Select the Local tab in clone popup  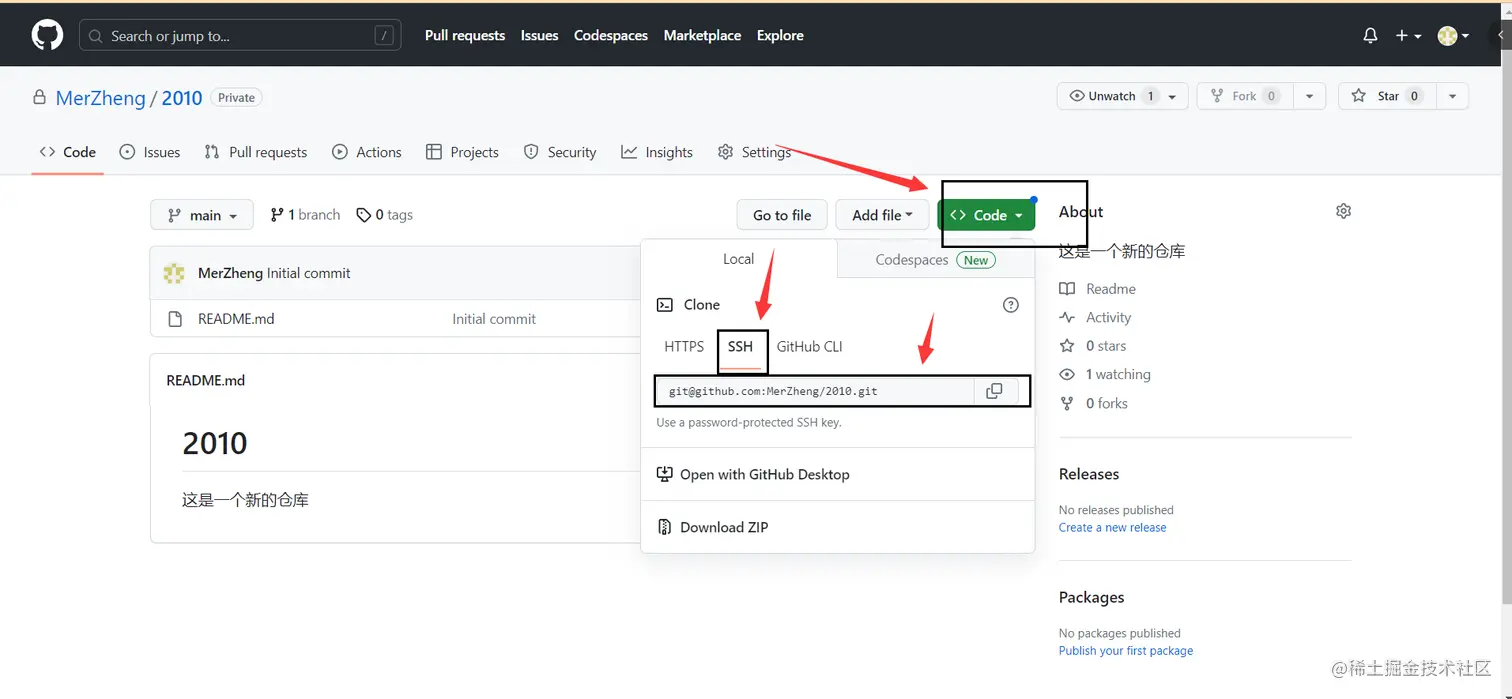pos(739,259)
